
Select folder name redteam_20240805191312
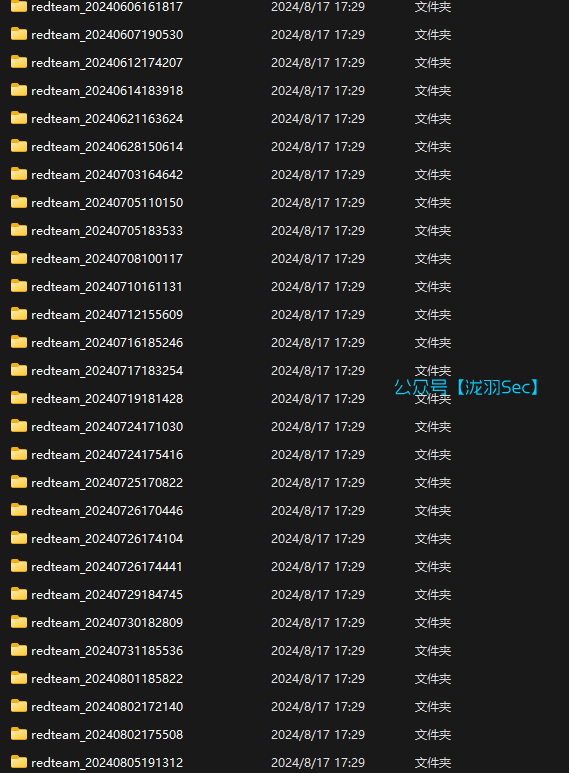click(107, 763)
